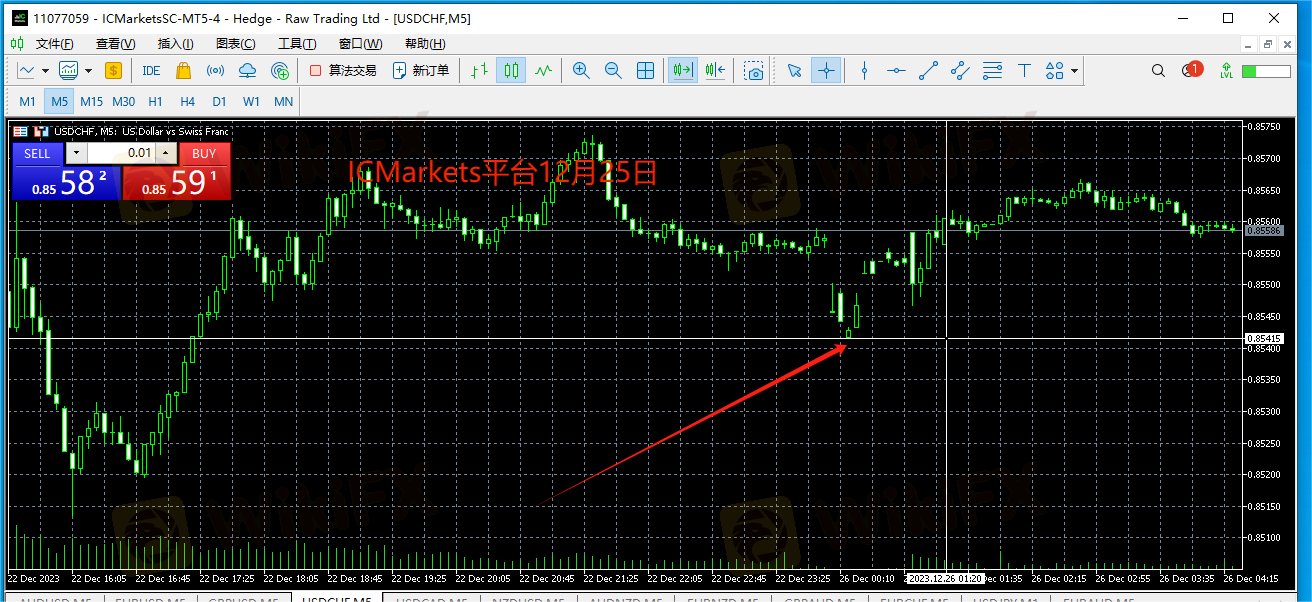Open the shapes objects icon

coord(1054,70)
